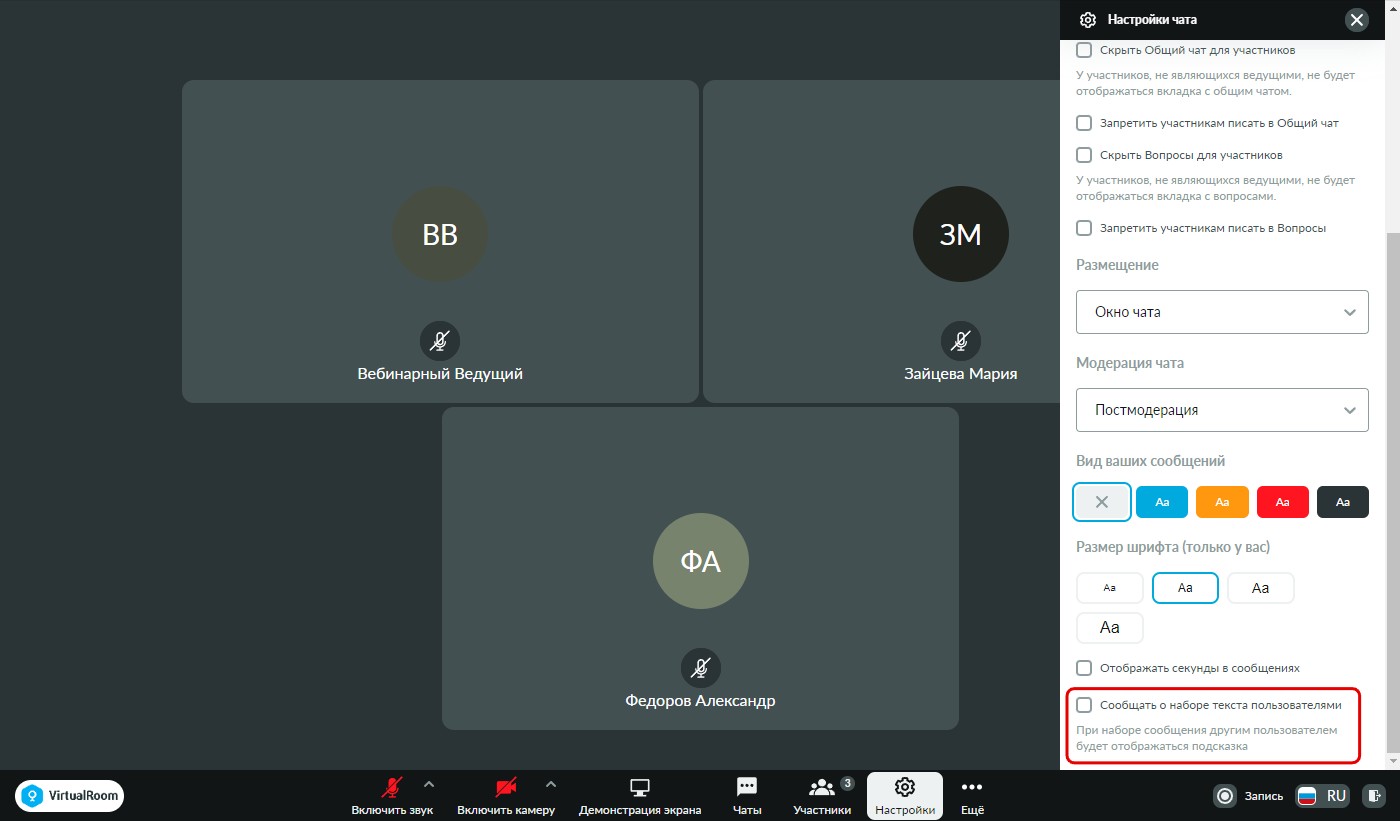Click the ВВ avatar of Вебинарный Ведущий

[440, 234]
